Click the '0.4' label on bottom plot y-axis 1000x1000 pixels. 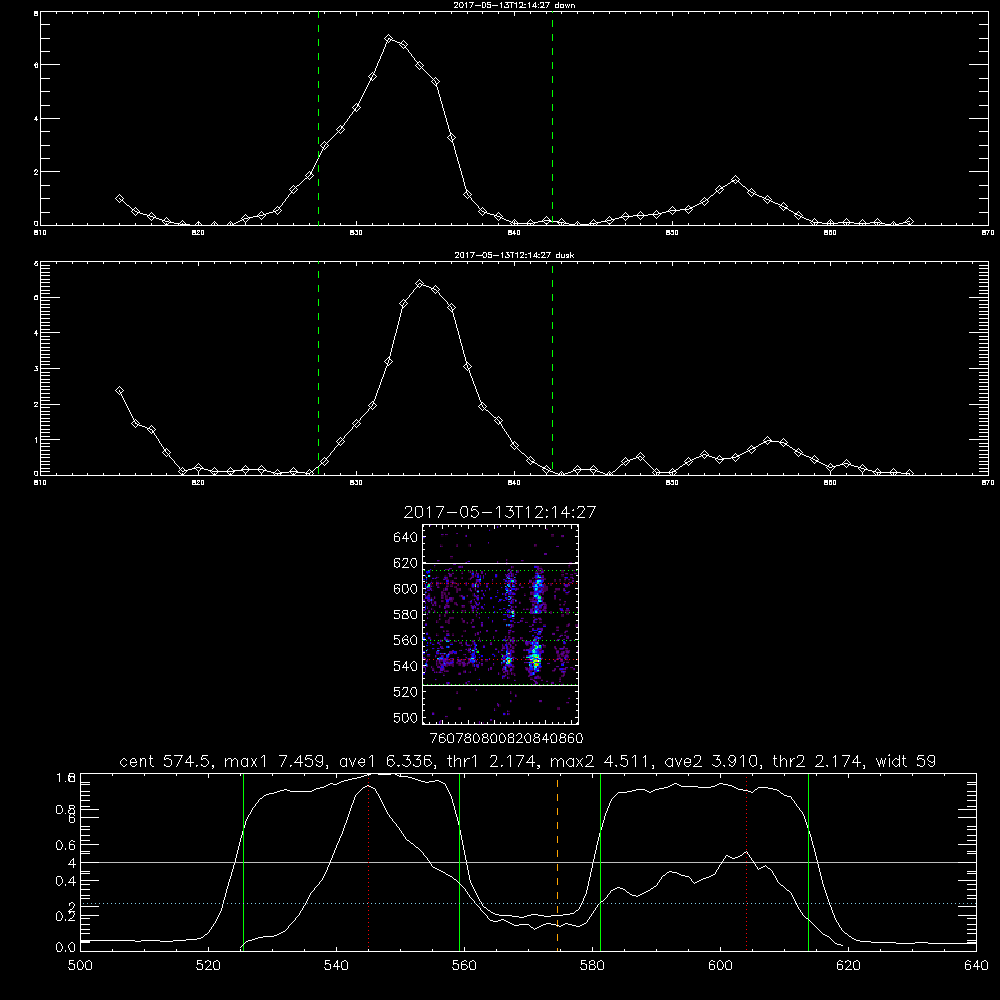(x=66, y=881)
